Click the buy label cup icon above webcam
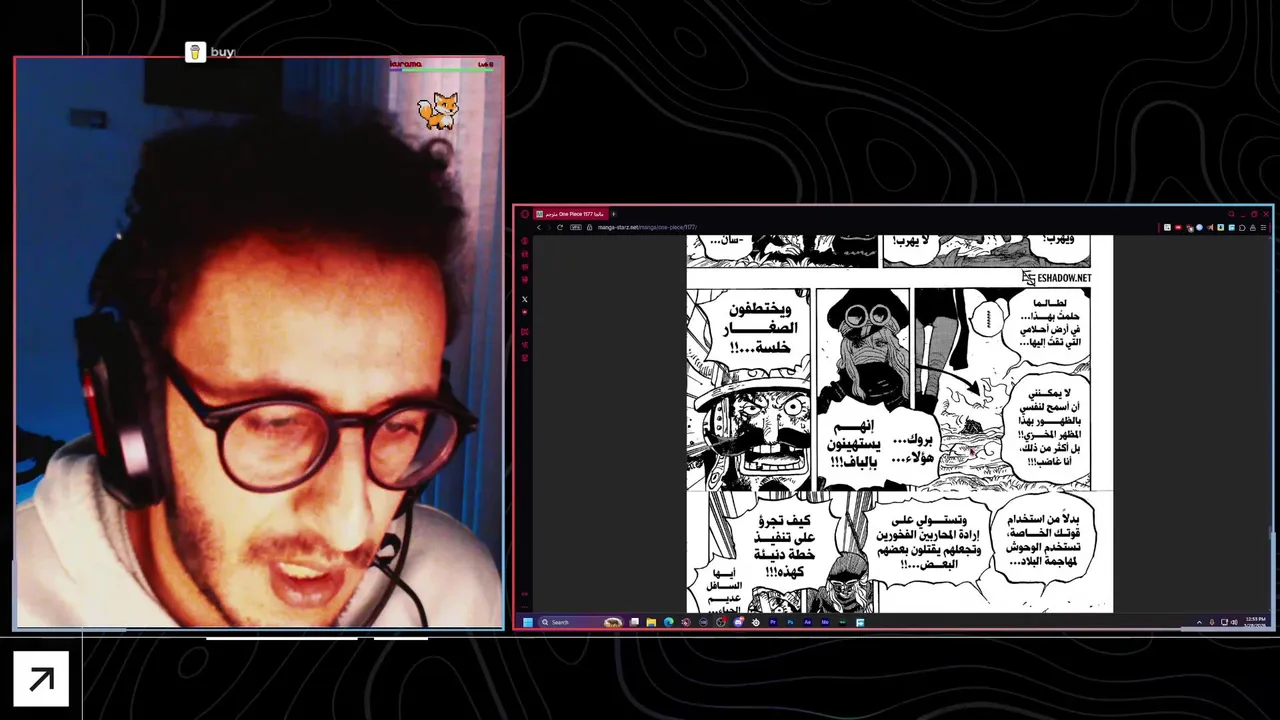 pyautogui.click(x=196, y=52)
